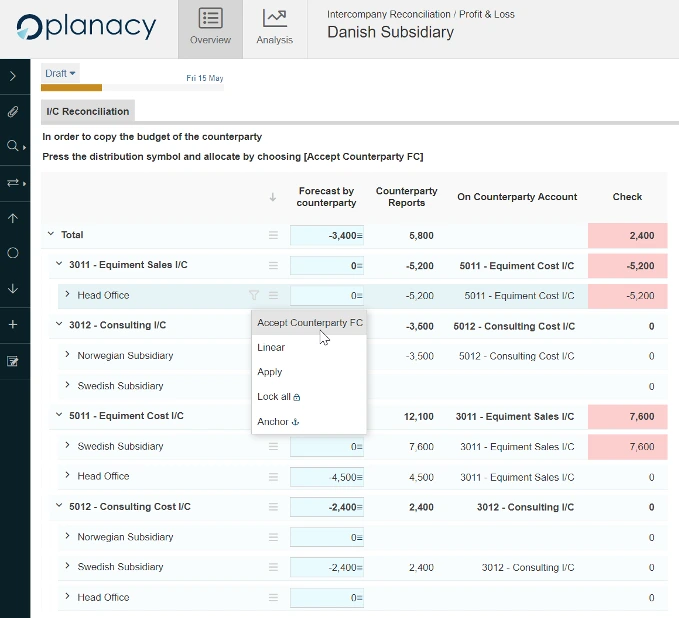Click the down arrow icon in sidebar
679x618 pixels.
point(13,289)
